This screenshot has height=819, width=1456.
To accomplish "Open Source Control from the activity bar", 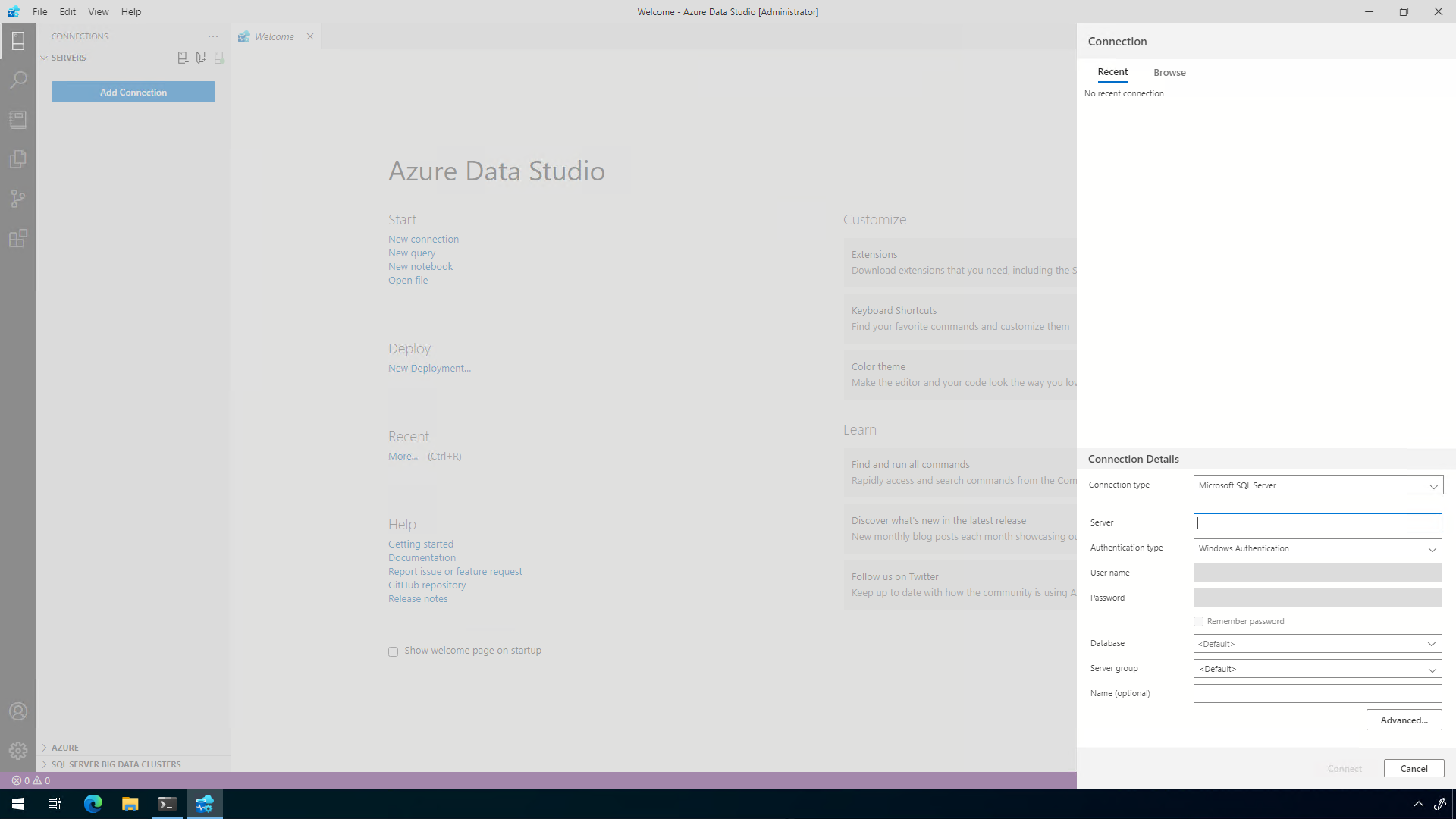I will (x=18, y=199).
